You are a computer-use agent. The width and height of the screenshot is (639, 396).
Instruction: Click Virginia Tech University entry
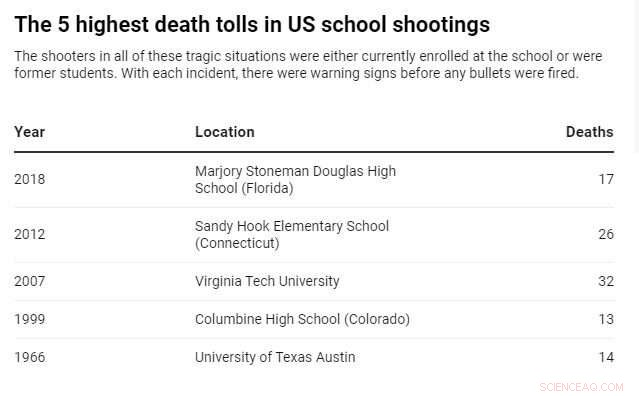[267, 281]
